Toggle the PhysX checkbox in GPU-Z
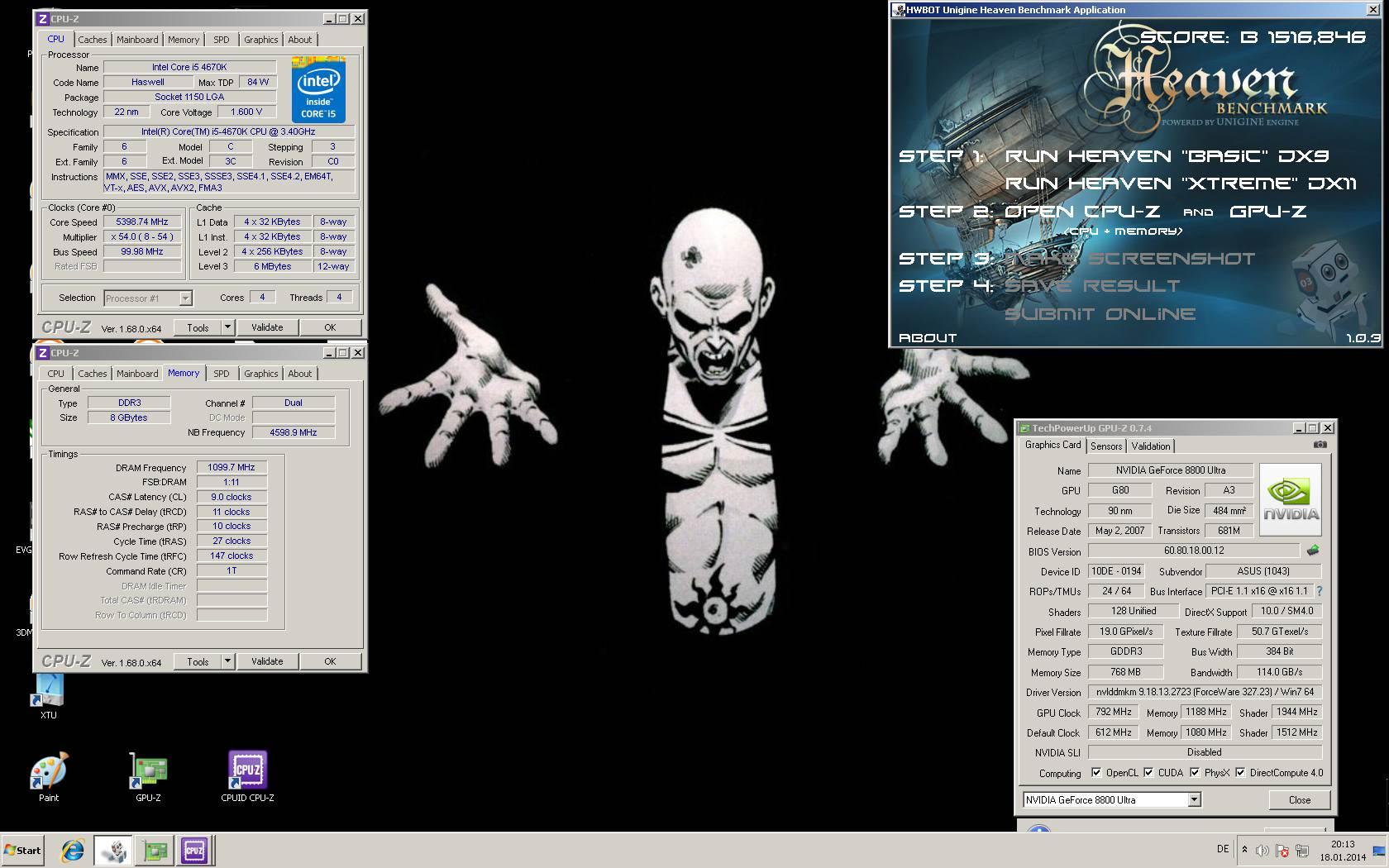Screen dimensions: 1389x868 click(x=1195, y=772)
